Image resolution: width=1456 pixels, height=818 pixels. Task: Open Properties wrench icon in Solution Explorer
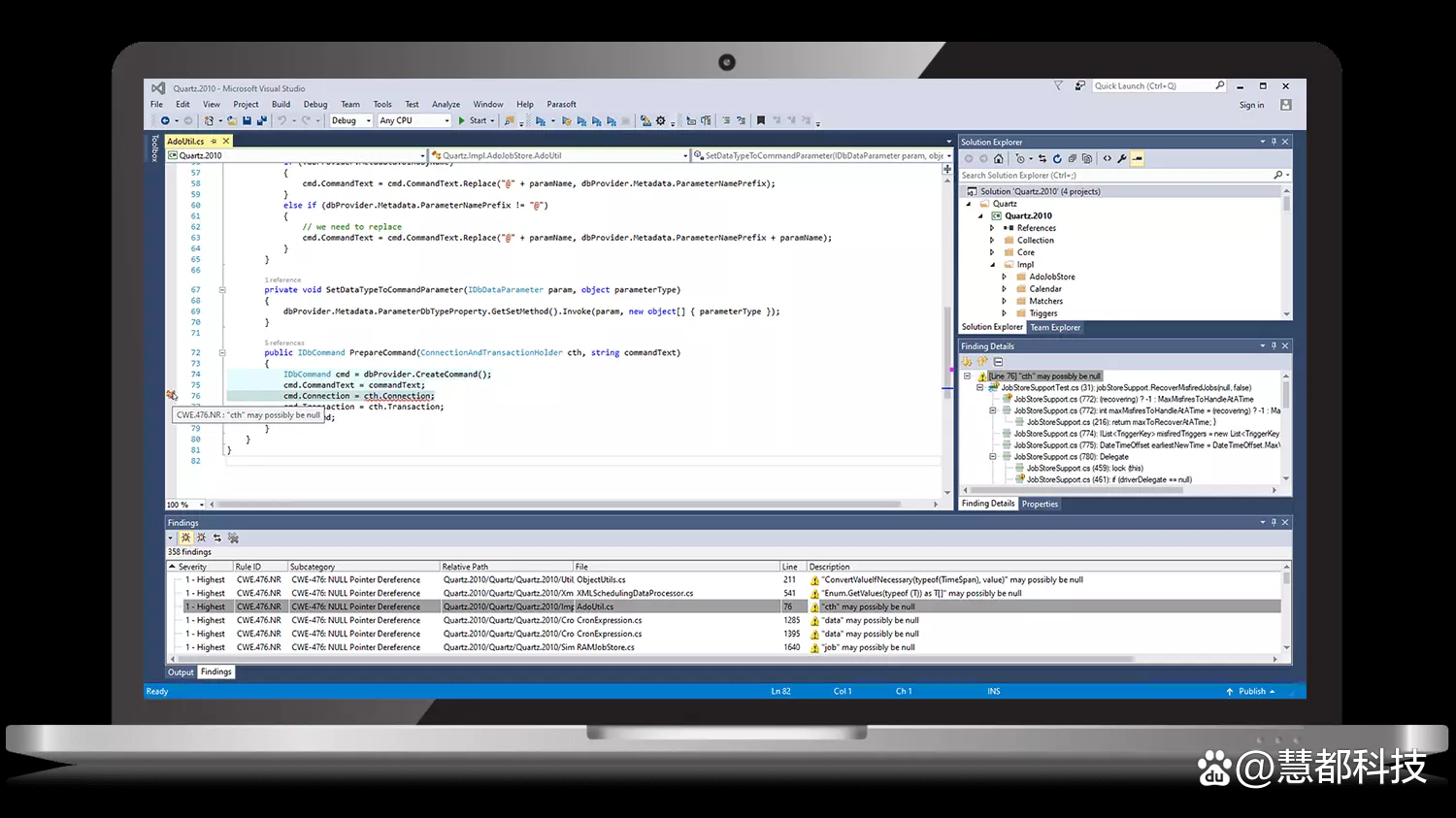click(1122, 158)
